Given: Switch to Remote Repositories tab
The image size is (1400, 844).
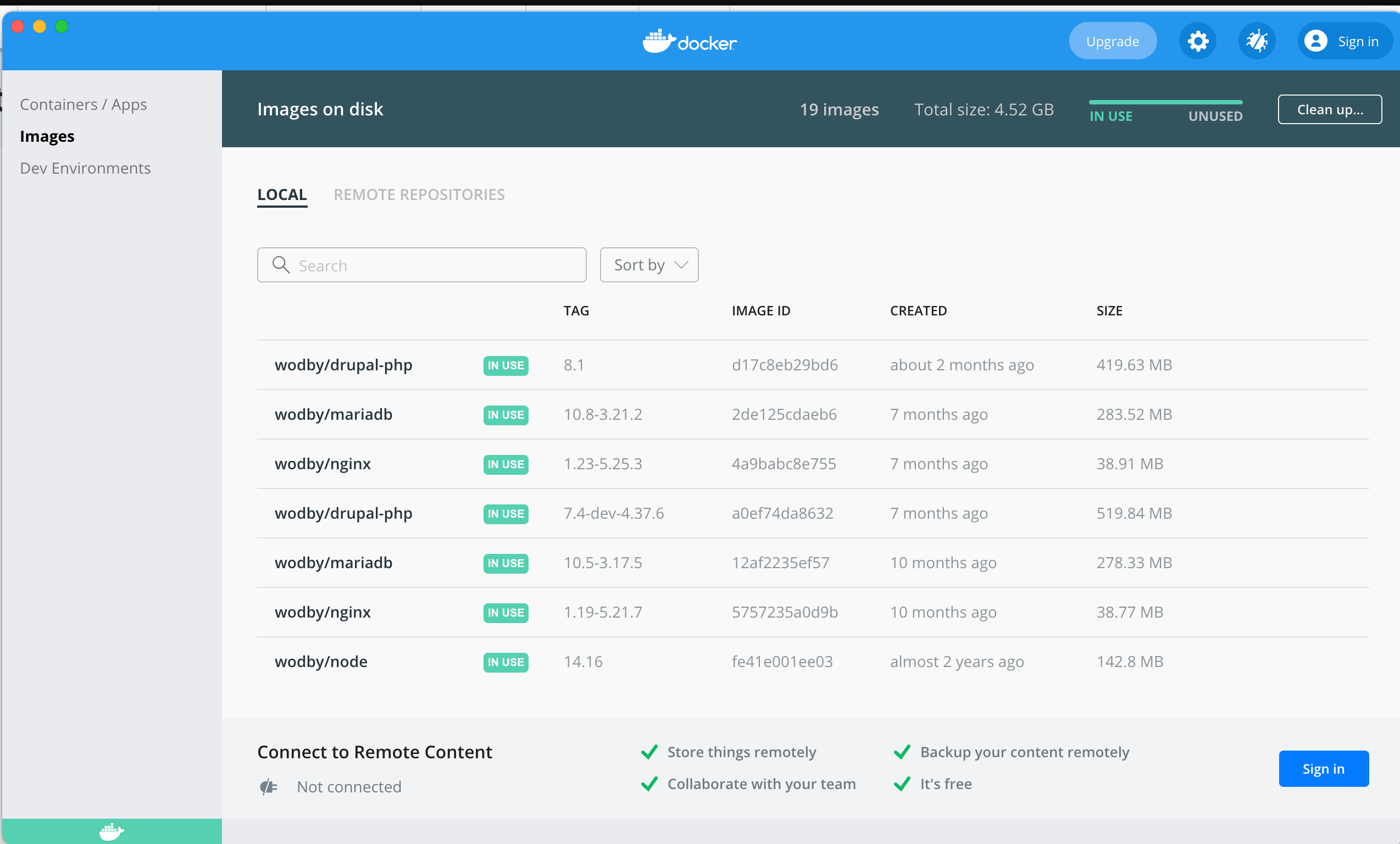Looking at the screenshot, I should pos(419,195).
